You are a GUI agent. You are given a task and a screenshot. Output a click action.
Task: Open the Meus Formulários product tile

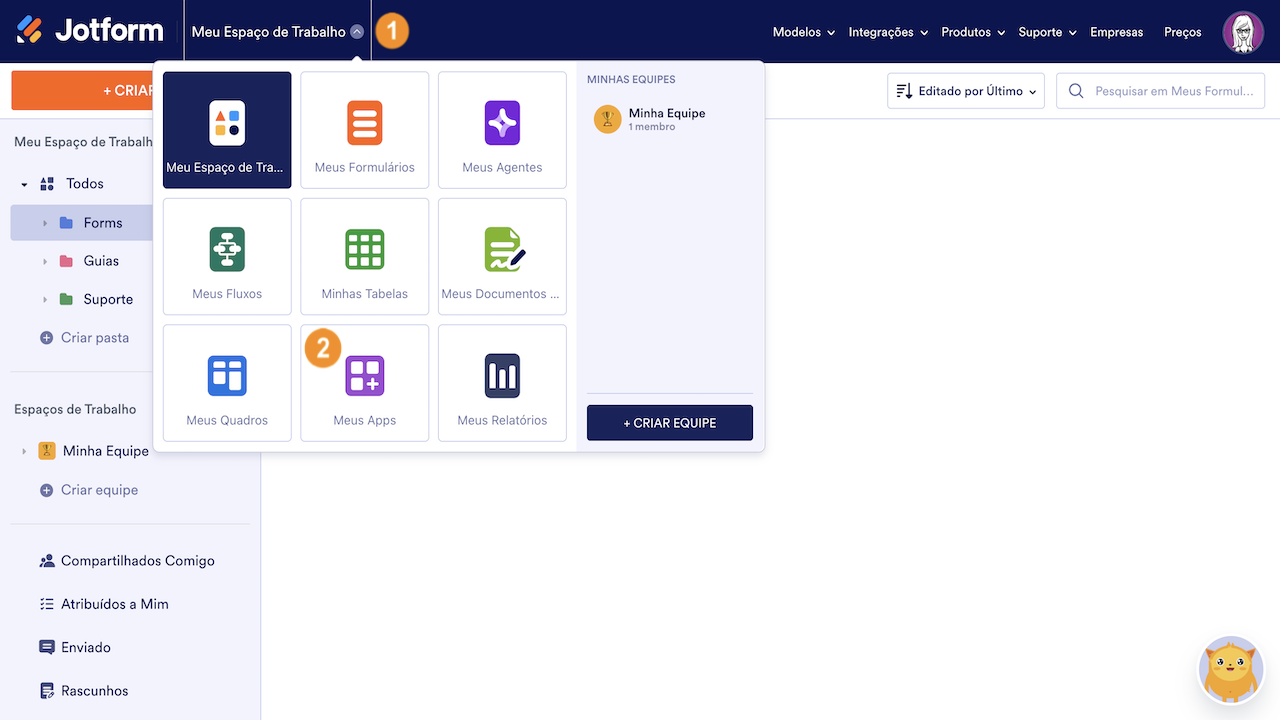point(365,130)
